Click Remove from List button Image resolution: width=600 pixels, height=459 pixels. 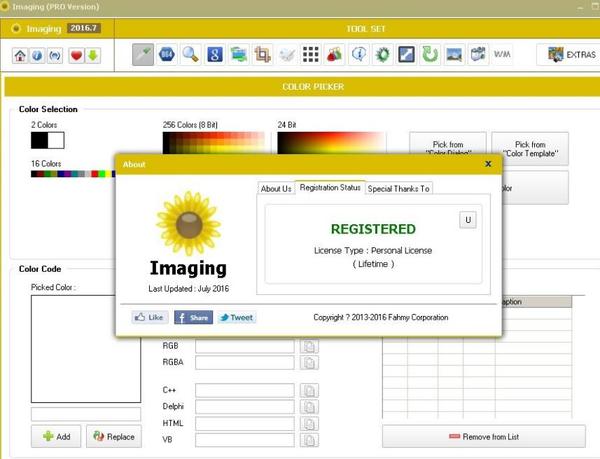click(483, 437)
